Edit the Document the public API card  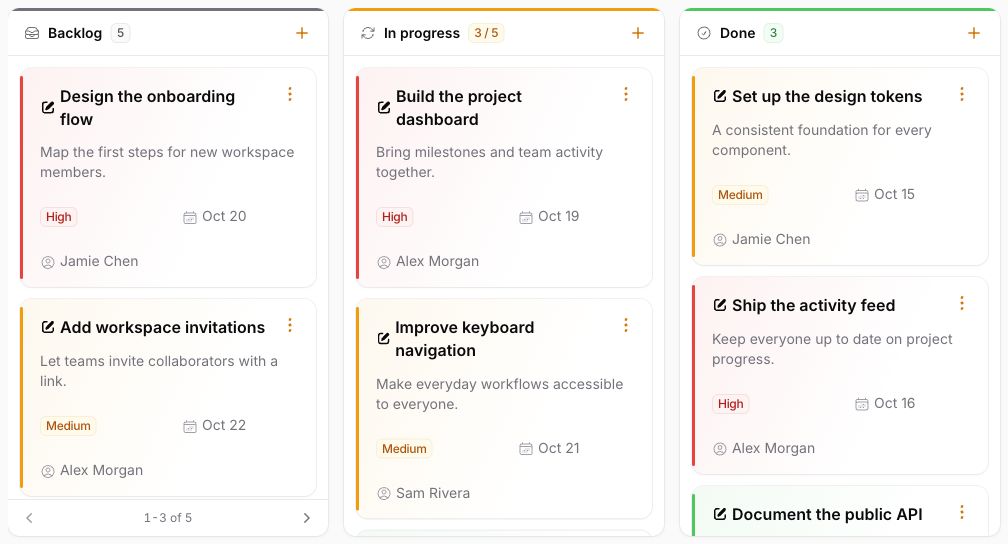pos(720,514)
